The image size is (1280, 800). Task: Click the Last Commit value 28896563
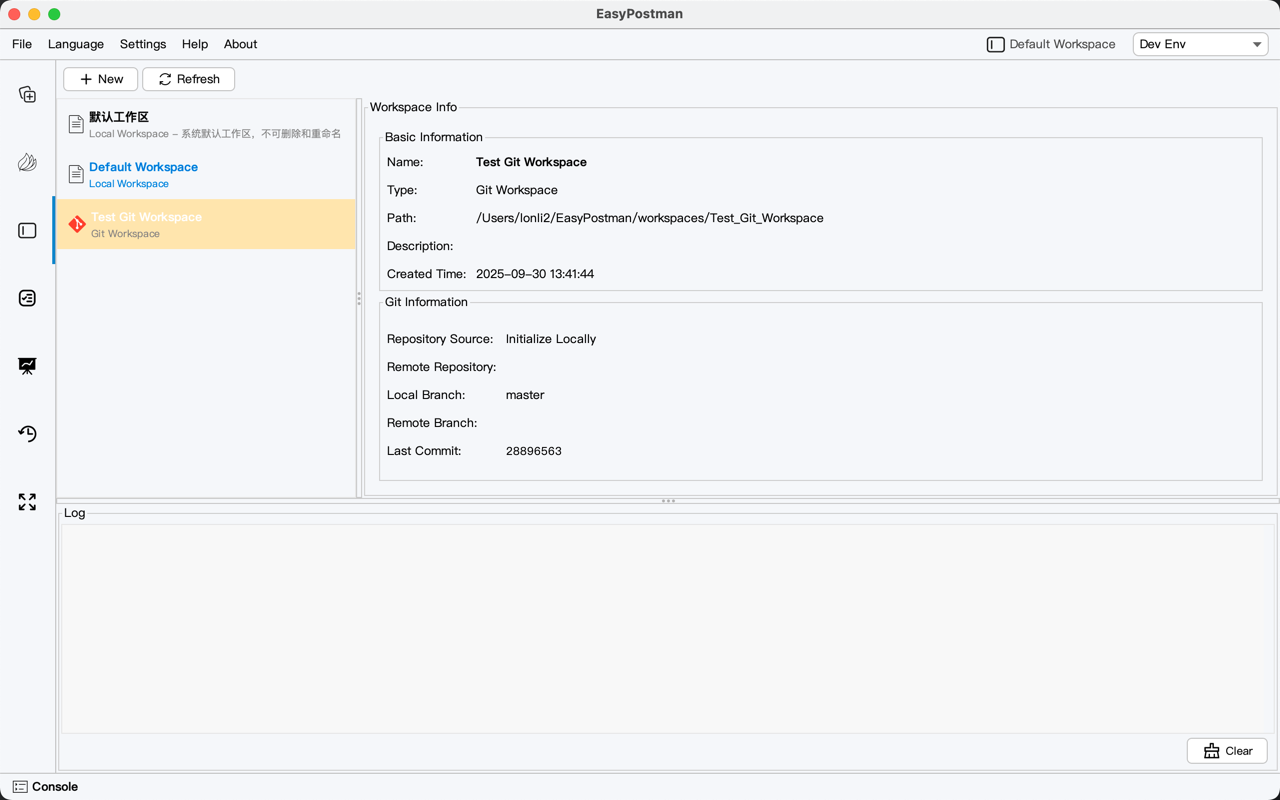pos(534,451)
